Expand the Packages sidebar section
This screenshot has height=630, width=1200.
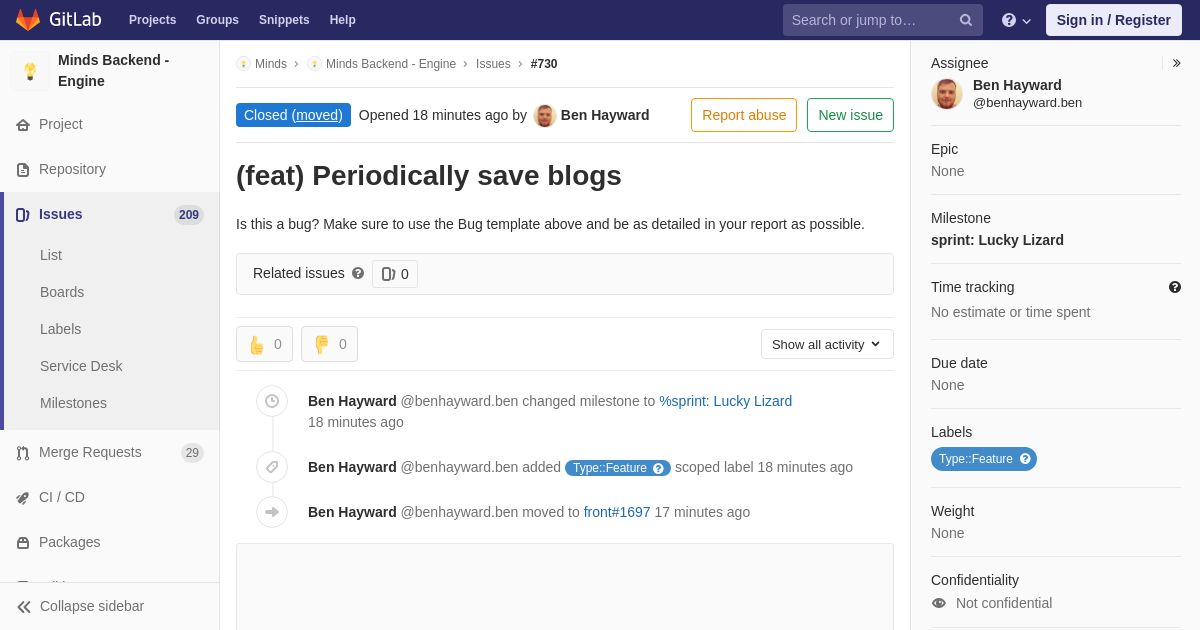pos(110,542)
